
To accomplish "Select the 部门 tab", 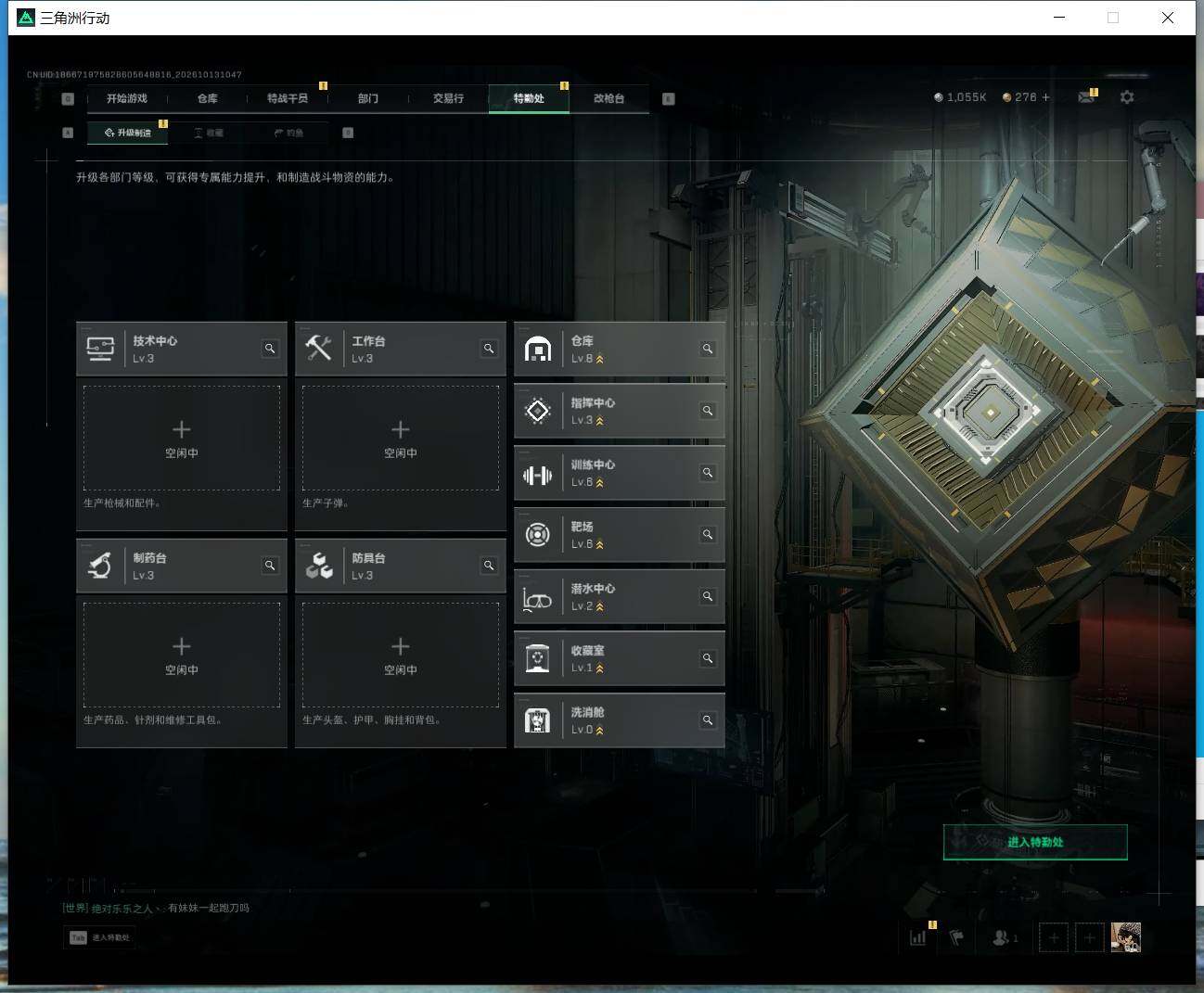I will coord(368,98).
